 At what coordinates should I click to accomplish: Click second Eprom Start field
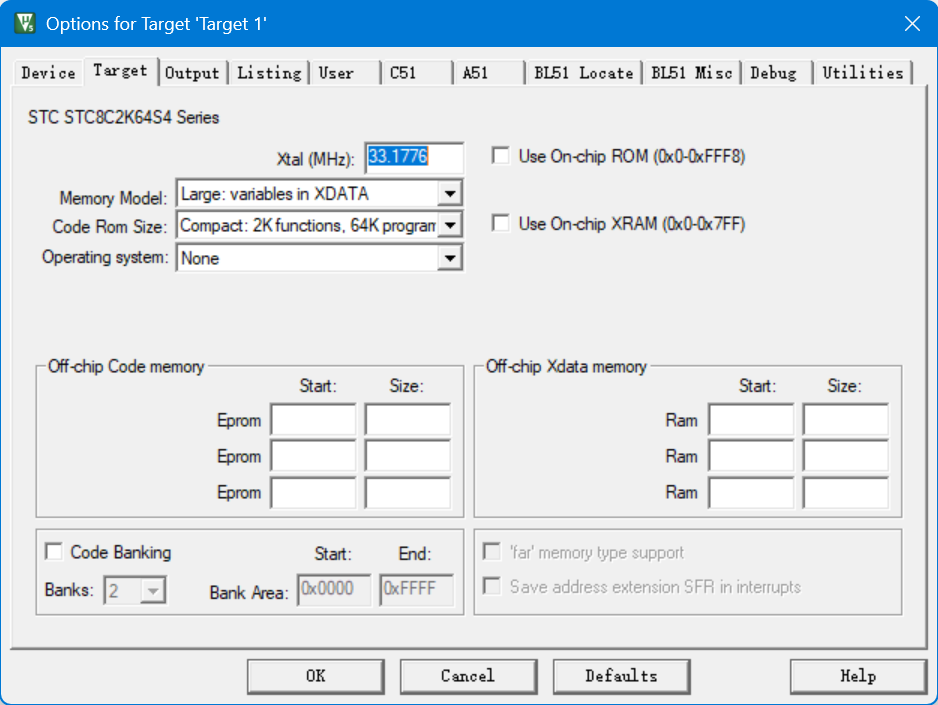tap(313, 456)
